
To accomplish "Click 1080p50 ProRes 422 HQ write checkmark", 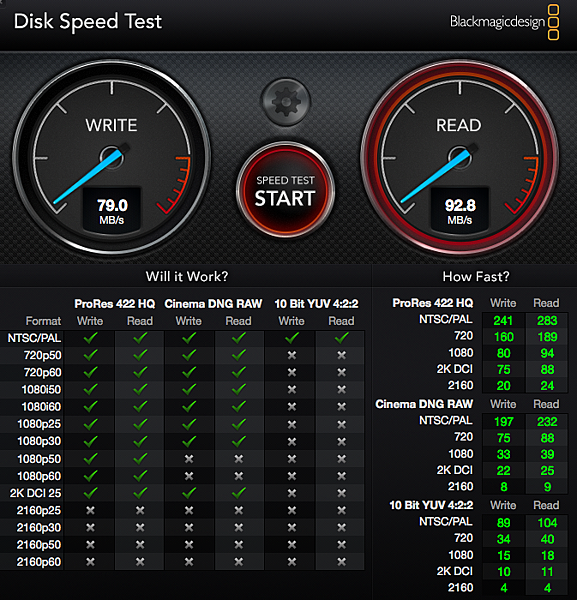I will [x=90, y=459].
